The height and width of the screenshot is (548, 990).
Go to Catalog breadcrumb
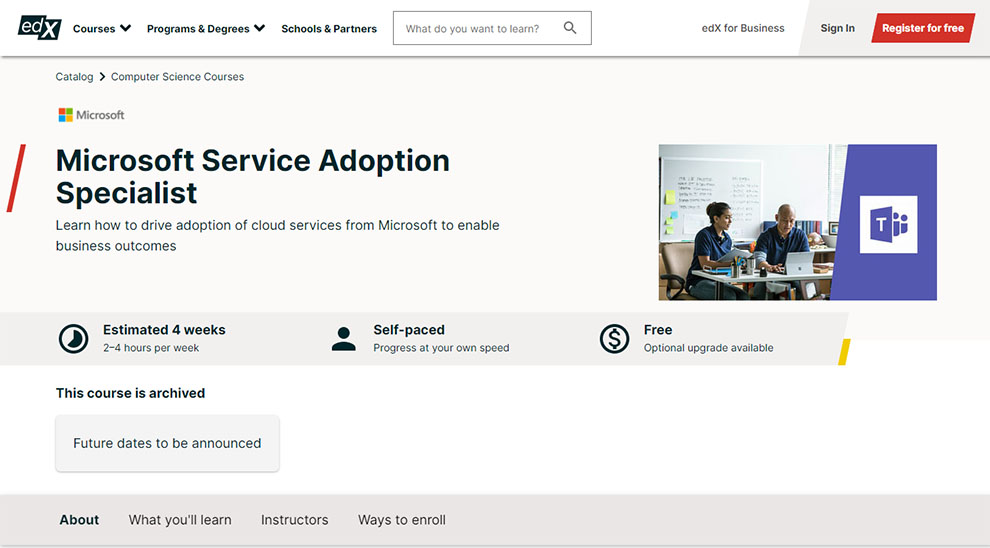[x=74, y=77]
